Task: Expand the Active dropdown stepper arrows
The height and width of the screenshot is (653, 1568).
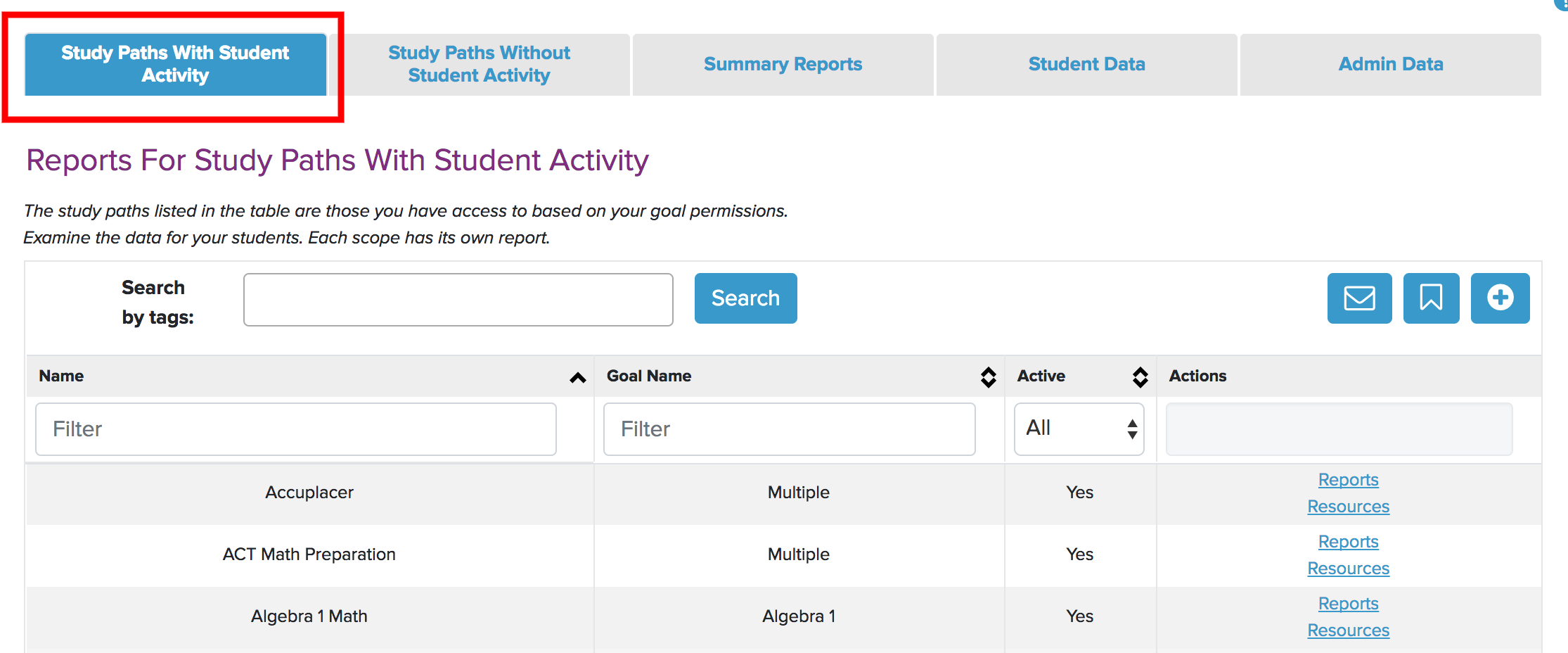Action: [x=1133, y=429]
